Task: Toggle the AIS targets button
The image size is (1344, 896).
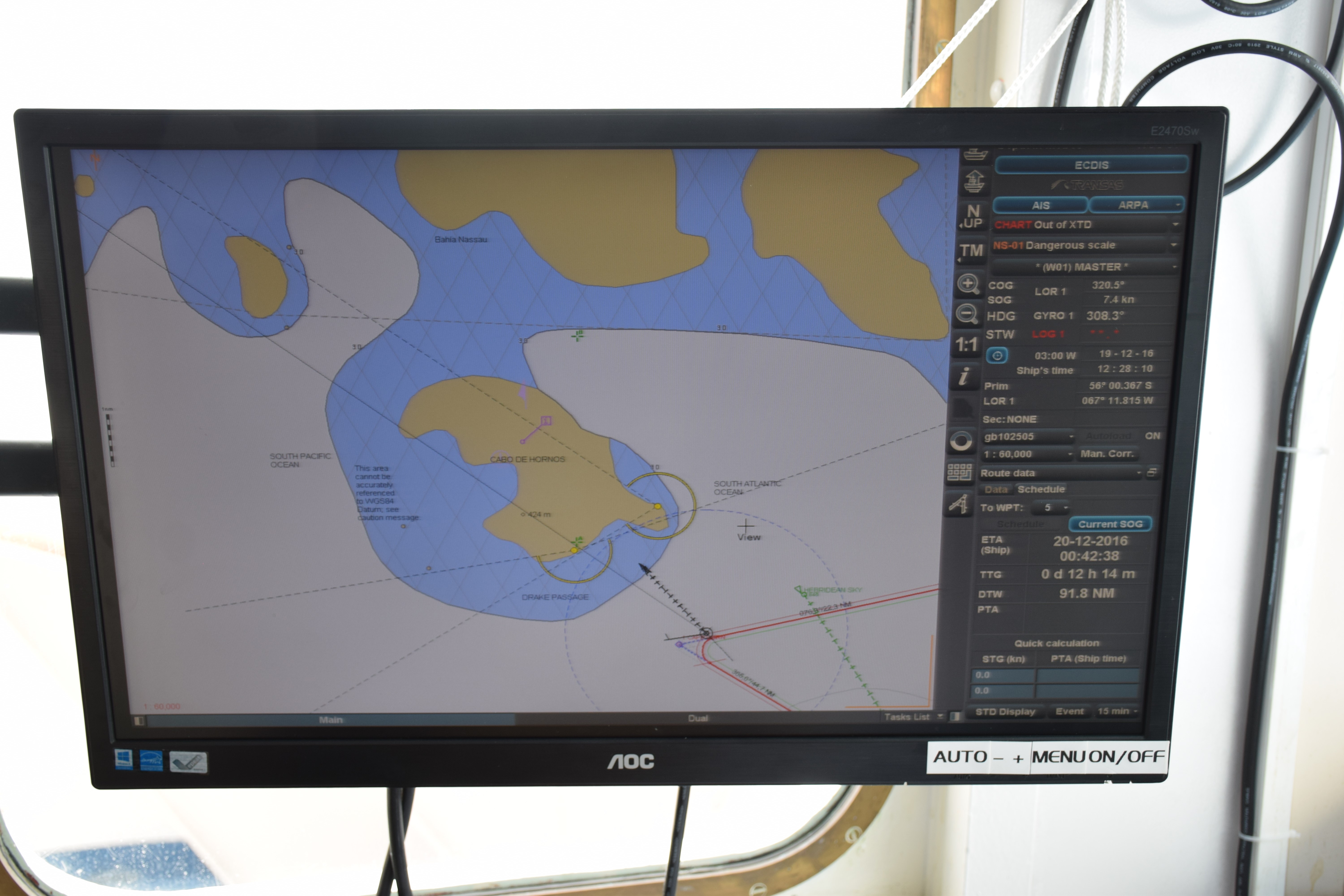Action: (x=1040, y=205)
